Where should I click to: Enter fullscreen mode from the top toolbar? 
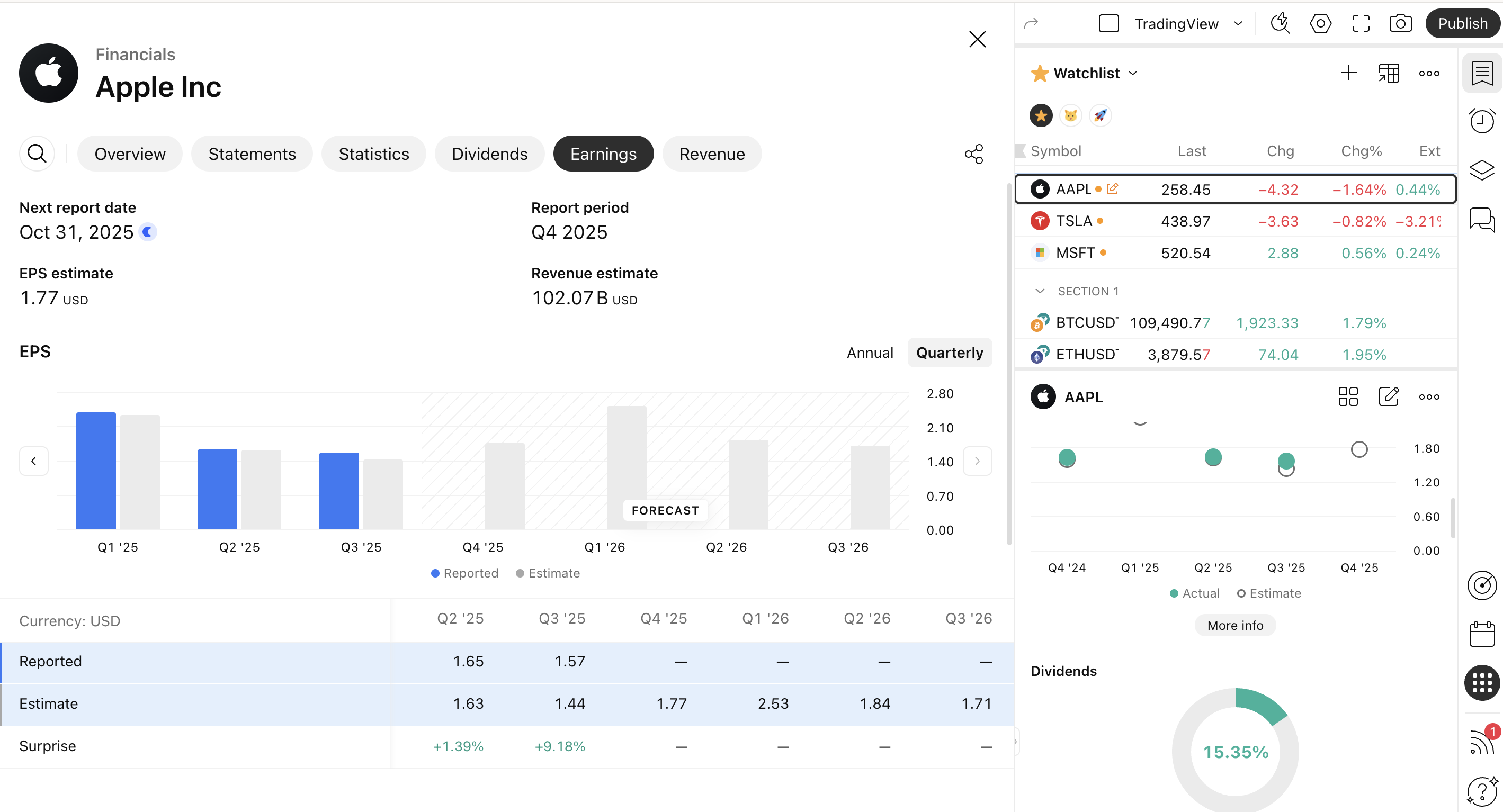point(1360,23)
